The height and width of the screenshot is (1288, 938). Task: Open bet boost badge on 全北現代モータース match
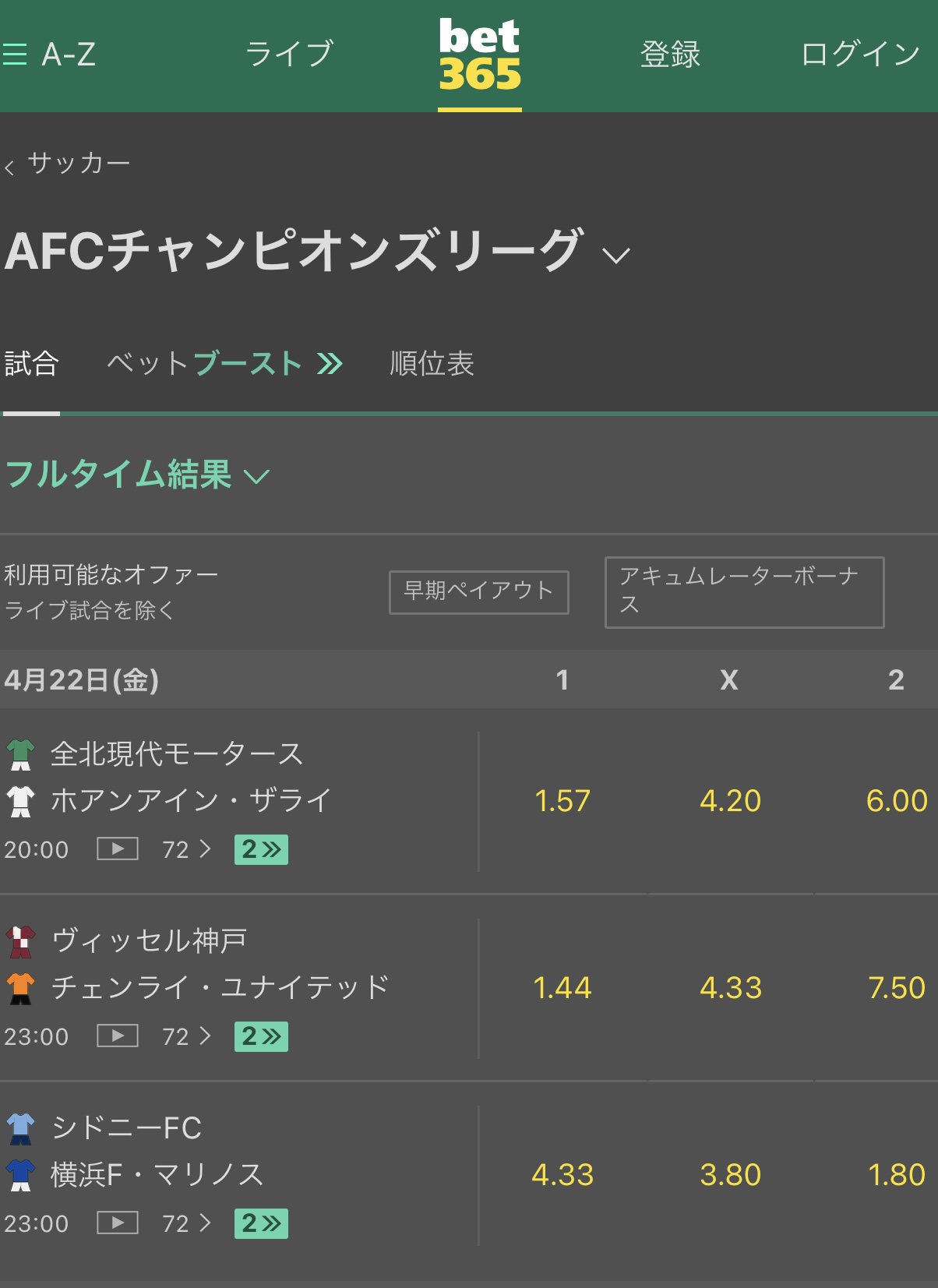click(x=261, y=849)
